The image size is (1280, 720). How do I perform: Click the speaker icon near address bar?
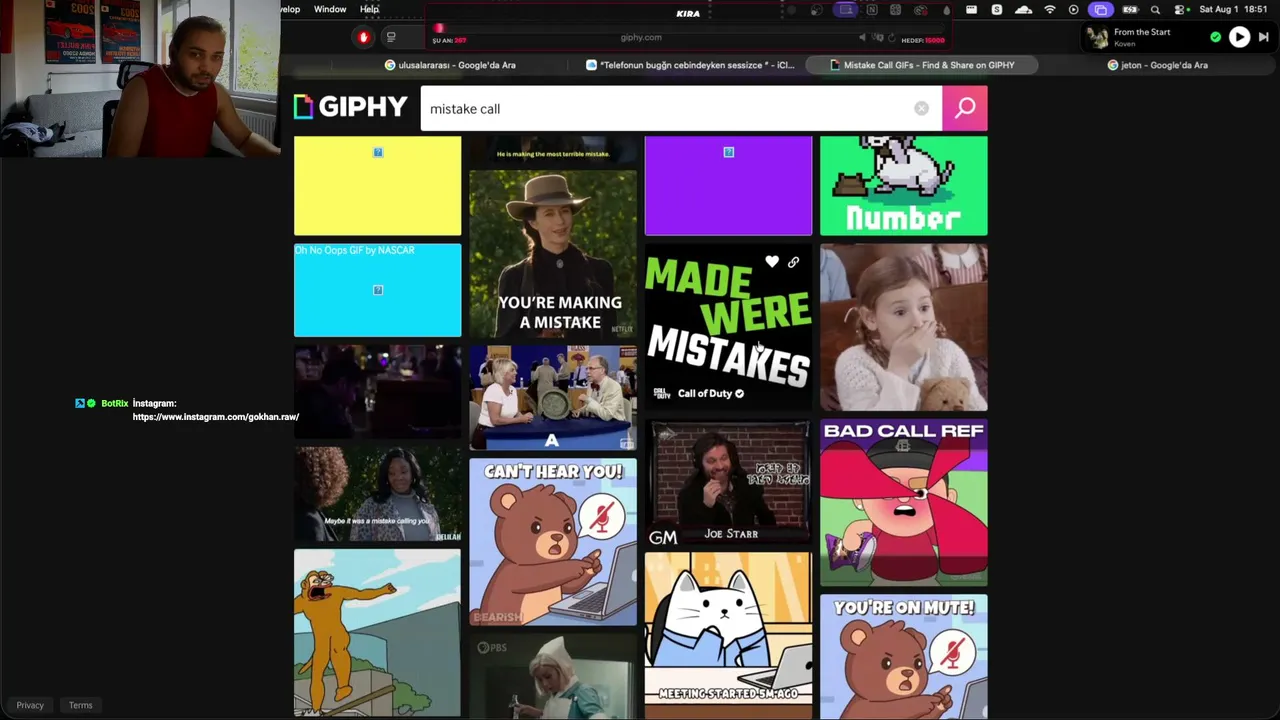tap(862, 37)
